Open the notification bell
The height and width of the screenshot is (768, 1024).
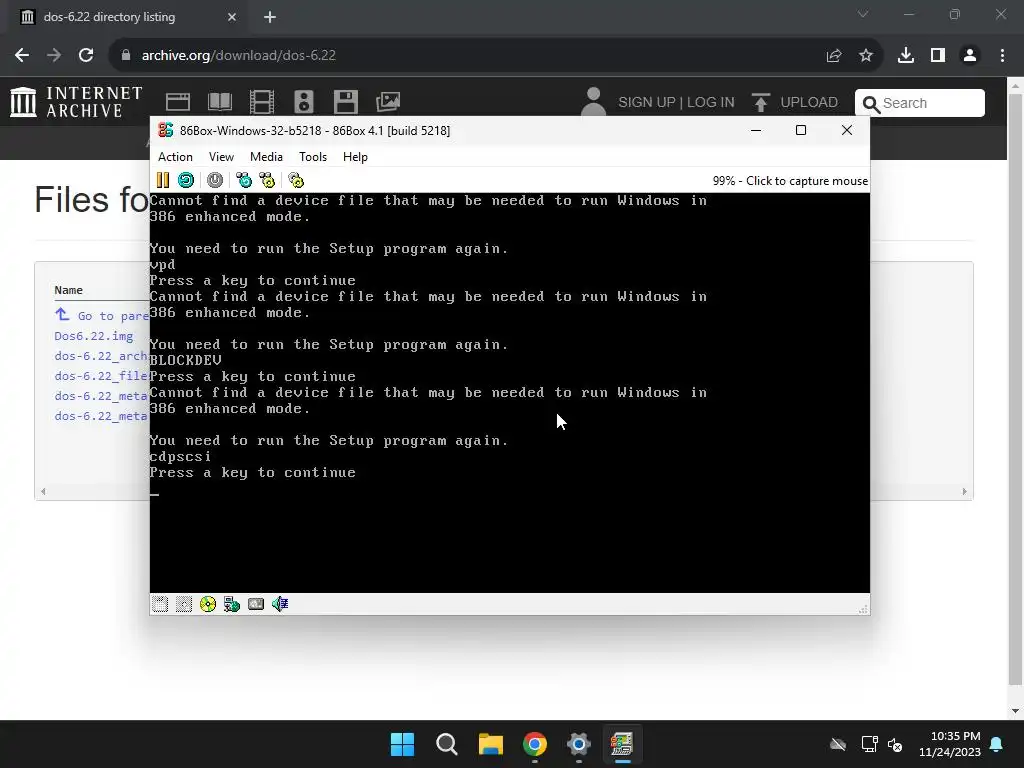coord(997,744)
